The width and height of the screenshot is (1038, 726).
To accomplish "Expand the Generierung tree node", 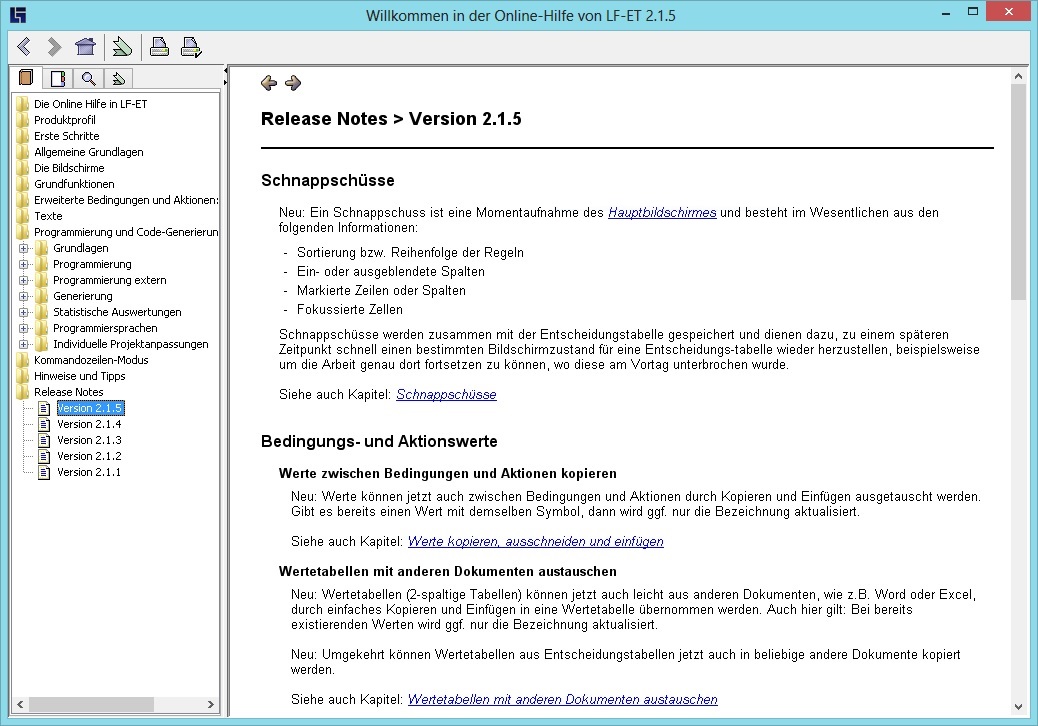I will point(24,296).
